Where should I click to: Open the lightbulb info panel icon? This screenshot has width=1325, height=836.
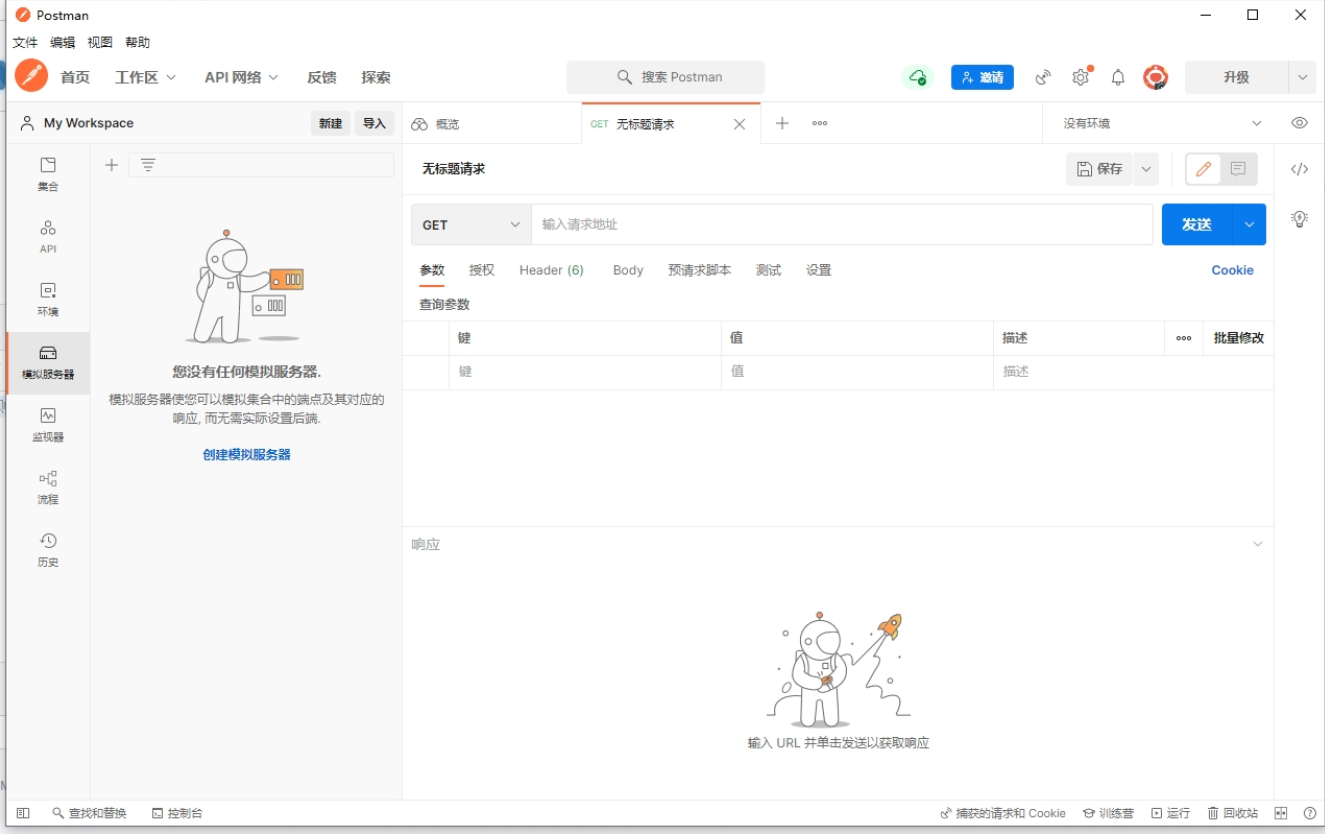tap(1299, 218)
